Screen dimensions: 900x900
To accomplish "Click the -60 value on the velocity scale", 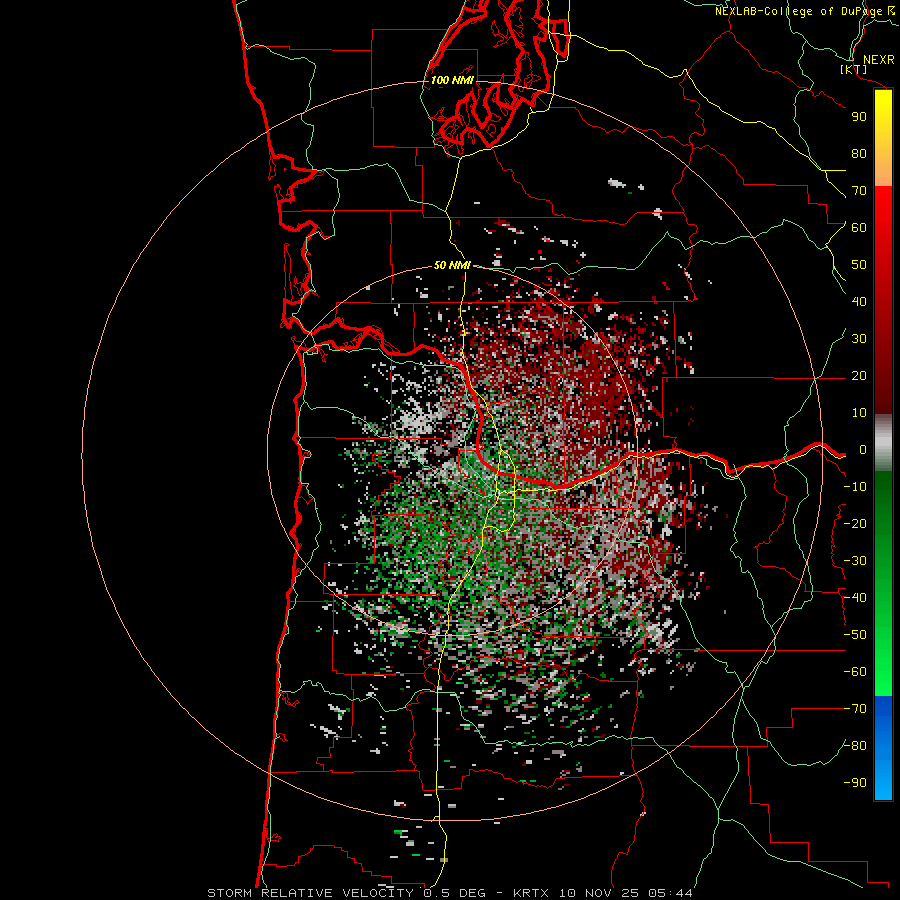I will pos(855,672).
